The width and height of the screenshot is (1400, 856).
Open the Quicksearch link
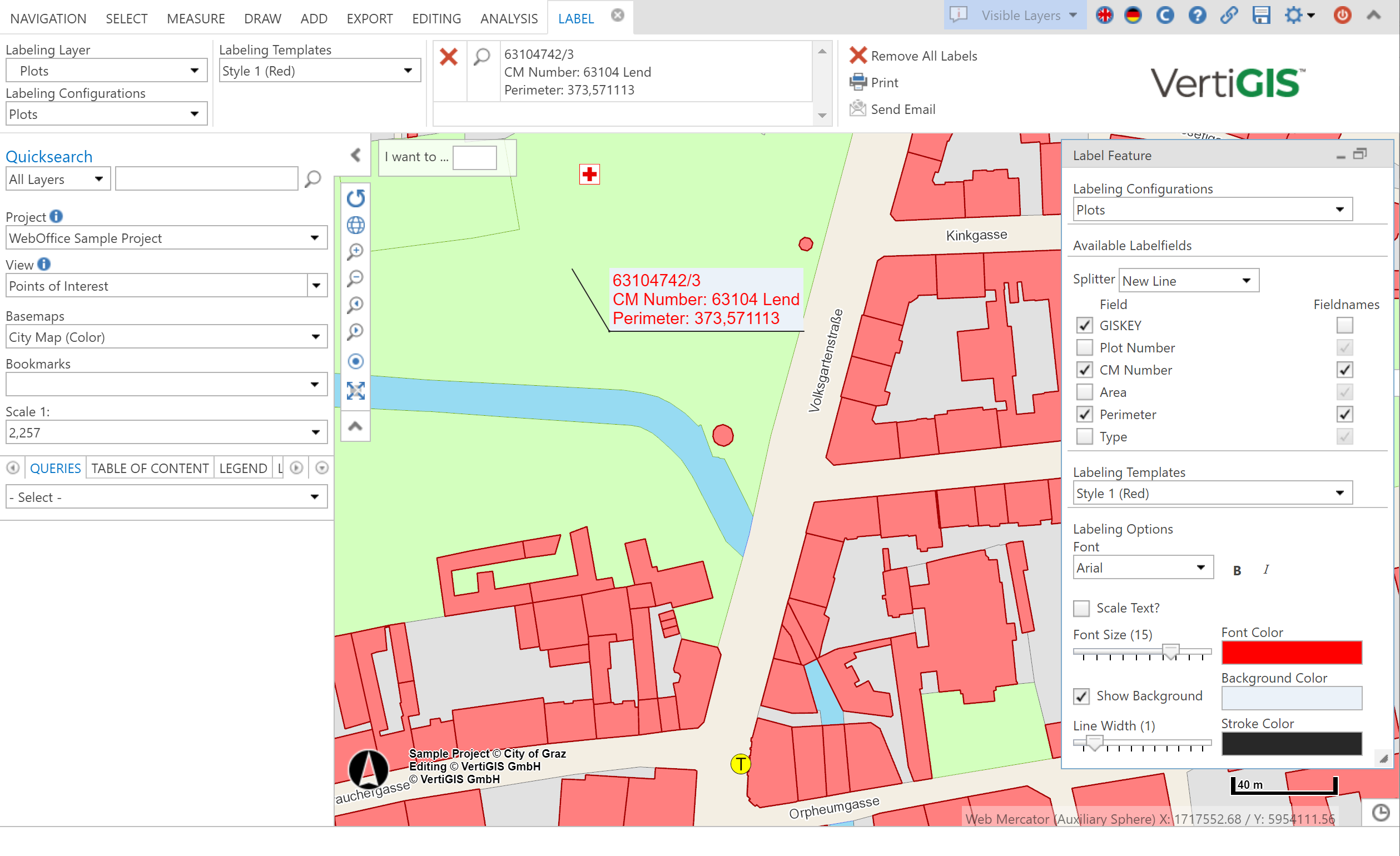point(49,156)
